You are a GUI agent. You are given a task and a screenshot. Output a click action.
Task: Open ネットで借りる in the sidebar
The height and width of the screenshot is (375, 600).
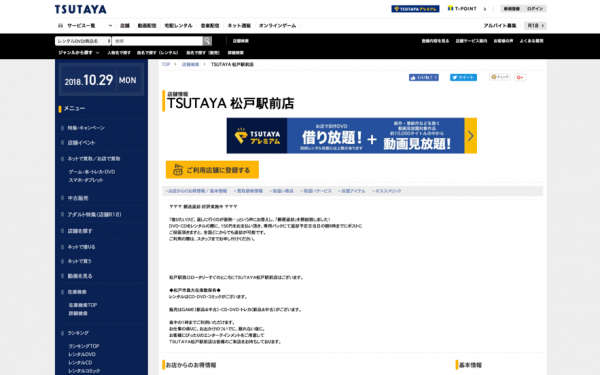(81, 247)
